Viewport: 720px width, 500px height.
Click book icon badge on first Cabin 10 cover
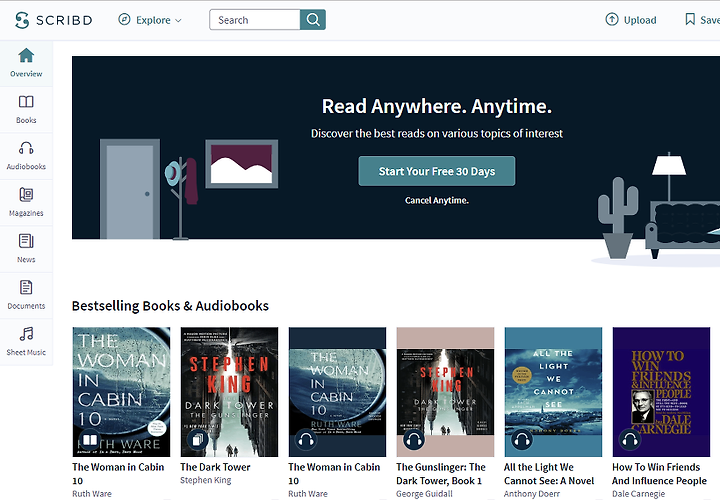[x=90, y=440]
